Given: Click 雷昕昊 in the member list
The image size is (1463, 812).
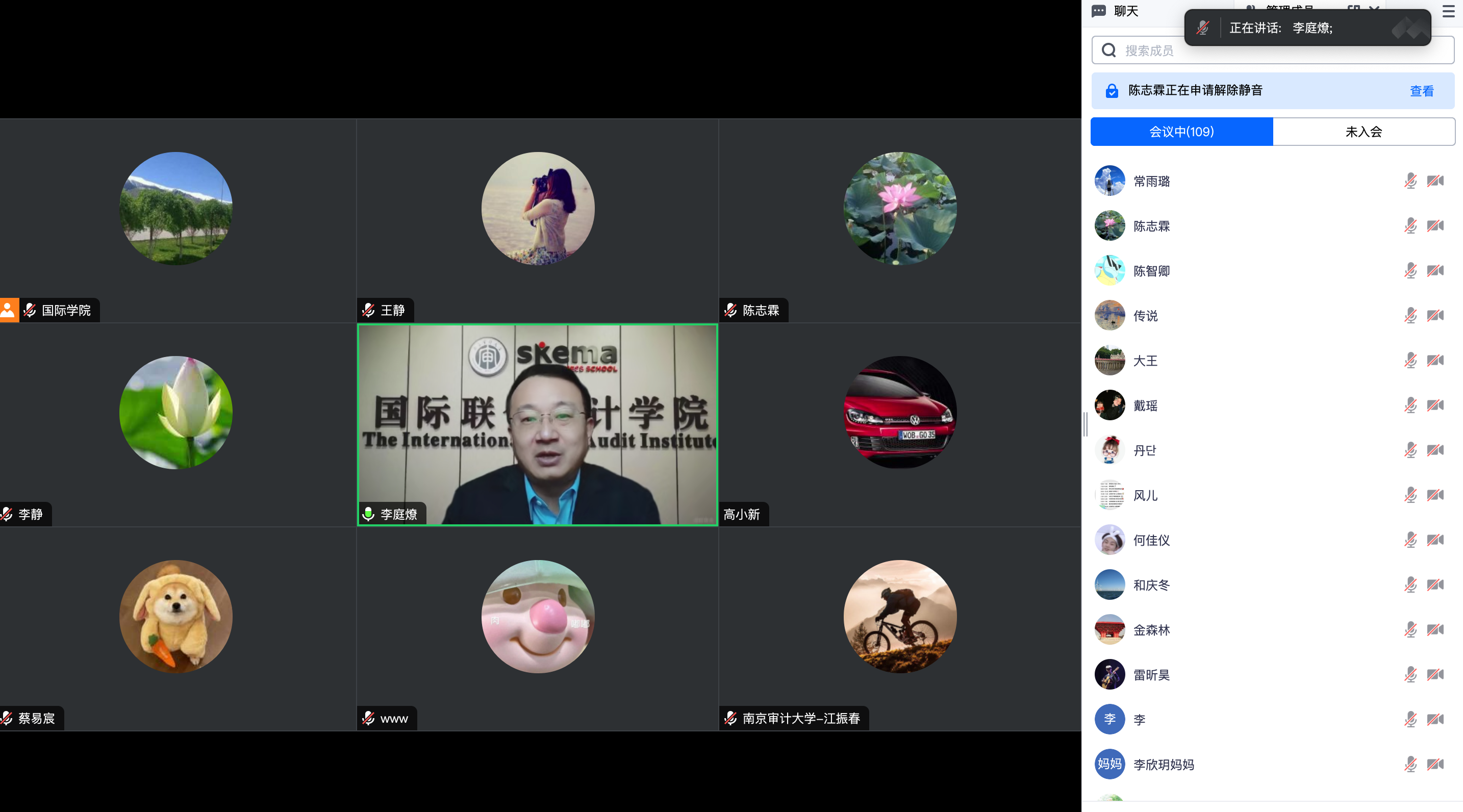Looking at the screenshot, I should click(1151, 675).
